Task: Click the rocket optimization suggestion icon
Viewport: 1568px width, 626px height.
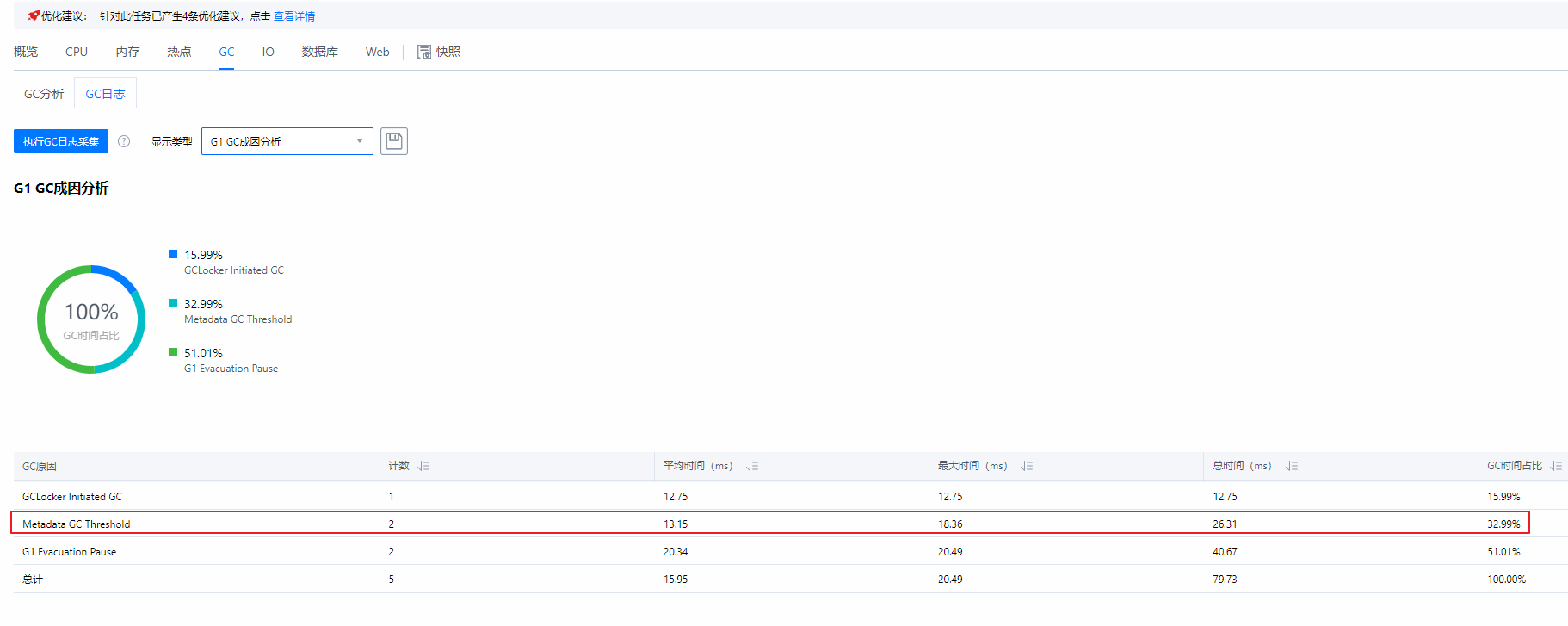Action: tap(34, 15)
